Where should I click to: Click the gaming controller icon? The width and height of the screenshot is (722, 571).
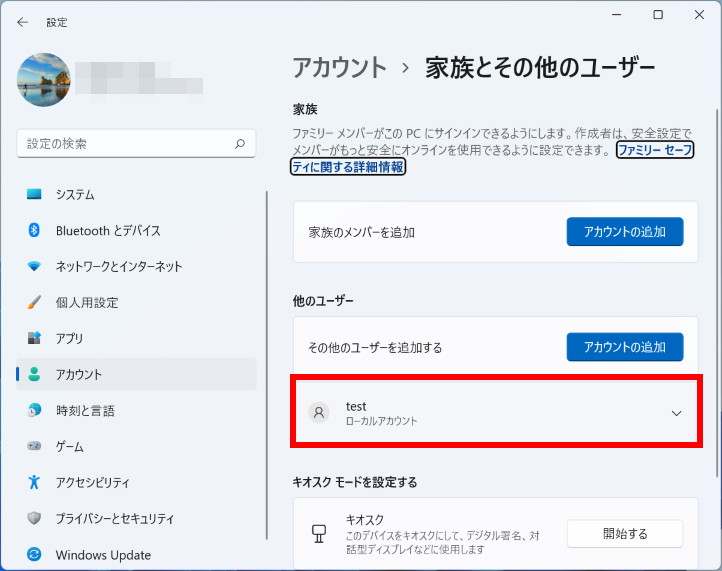click(x=34, y=446)
